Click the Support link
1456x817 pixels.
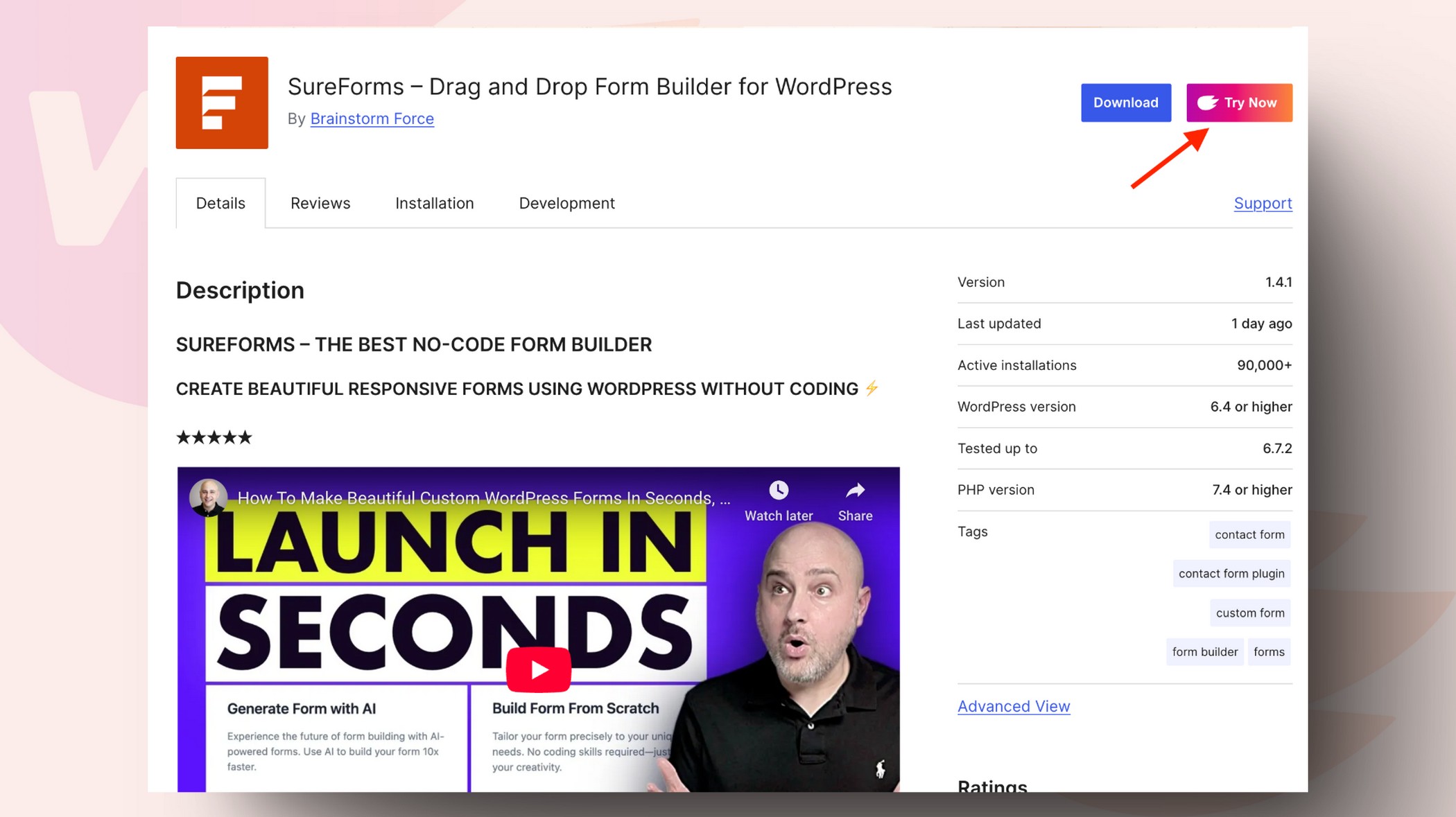tap(1263, 203)
